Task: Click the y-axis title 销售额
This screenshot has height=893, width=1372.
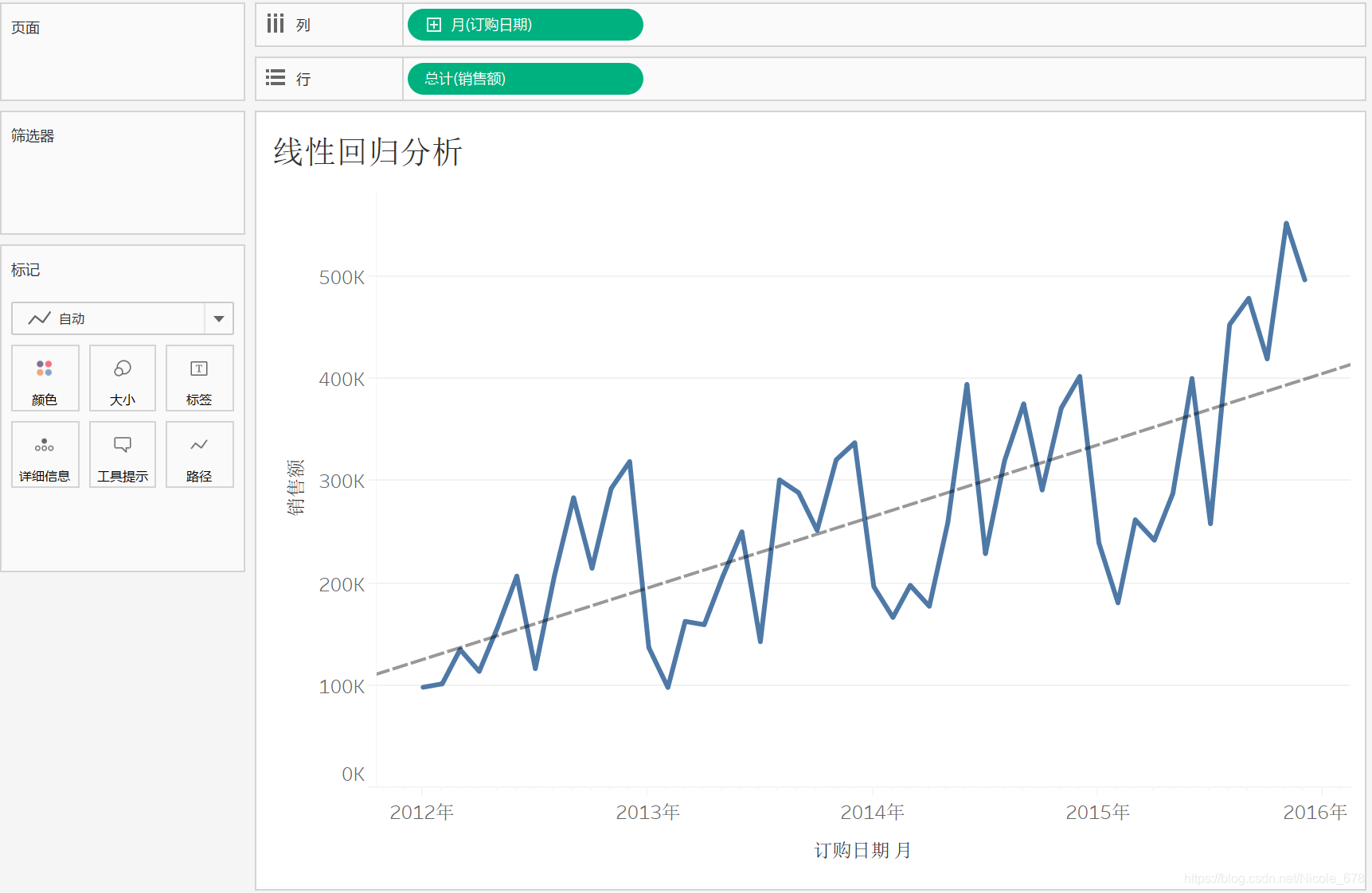Action: click(295, 487)
